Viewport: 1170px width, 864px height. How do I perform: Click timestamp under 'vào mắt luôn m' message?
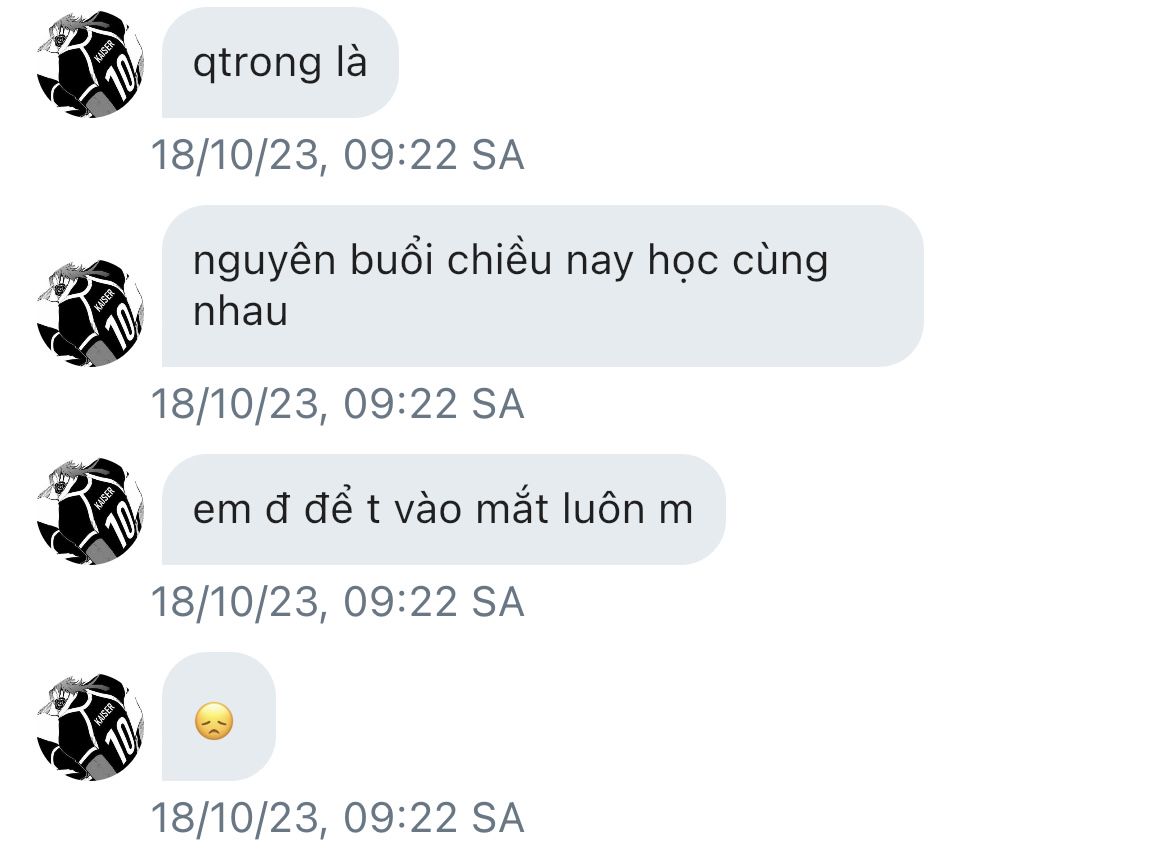click(x=337, y=602)
